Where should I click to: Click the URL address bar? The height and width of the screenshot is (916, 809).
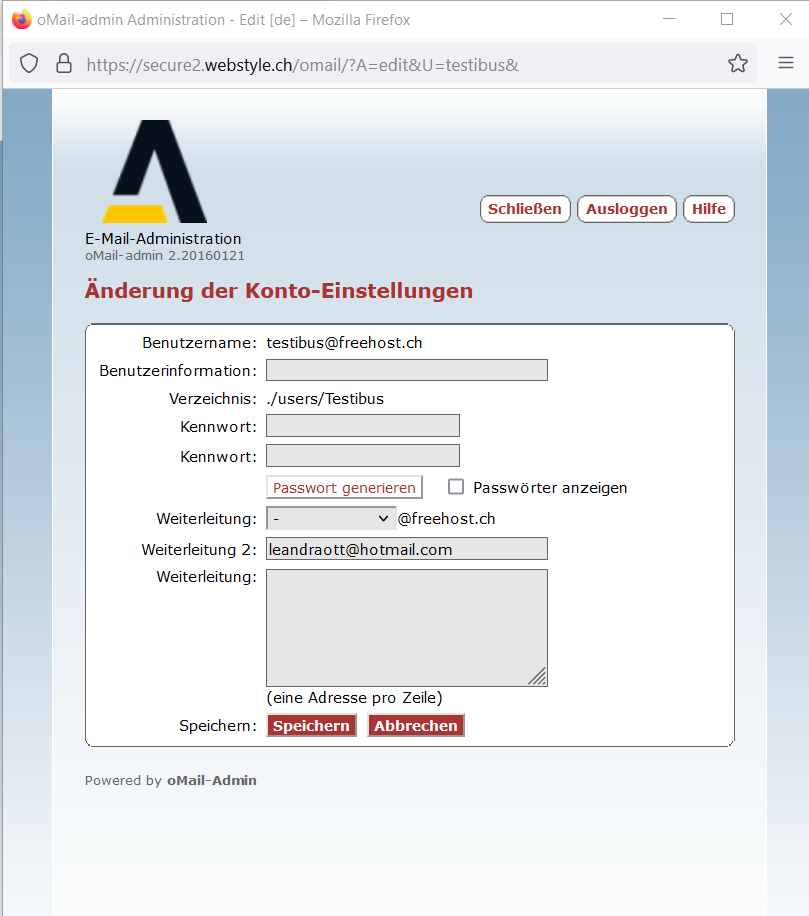(400, 64)
